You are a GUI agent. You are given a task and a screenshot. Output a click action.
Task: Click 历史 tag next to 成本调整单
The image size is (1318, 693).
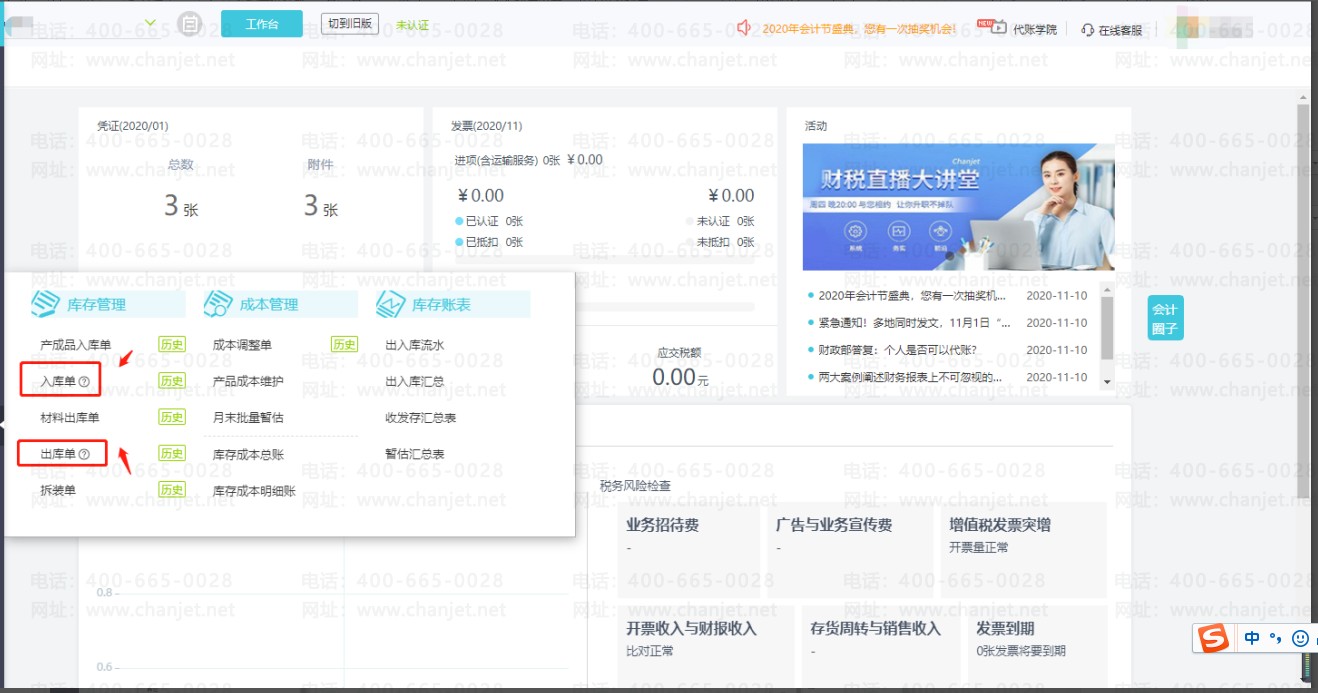[x=344, y=344]
